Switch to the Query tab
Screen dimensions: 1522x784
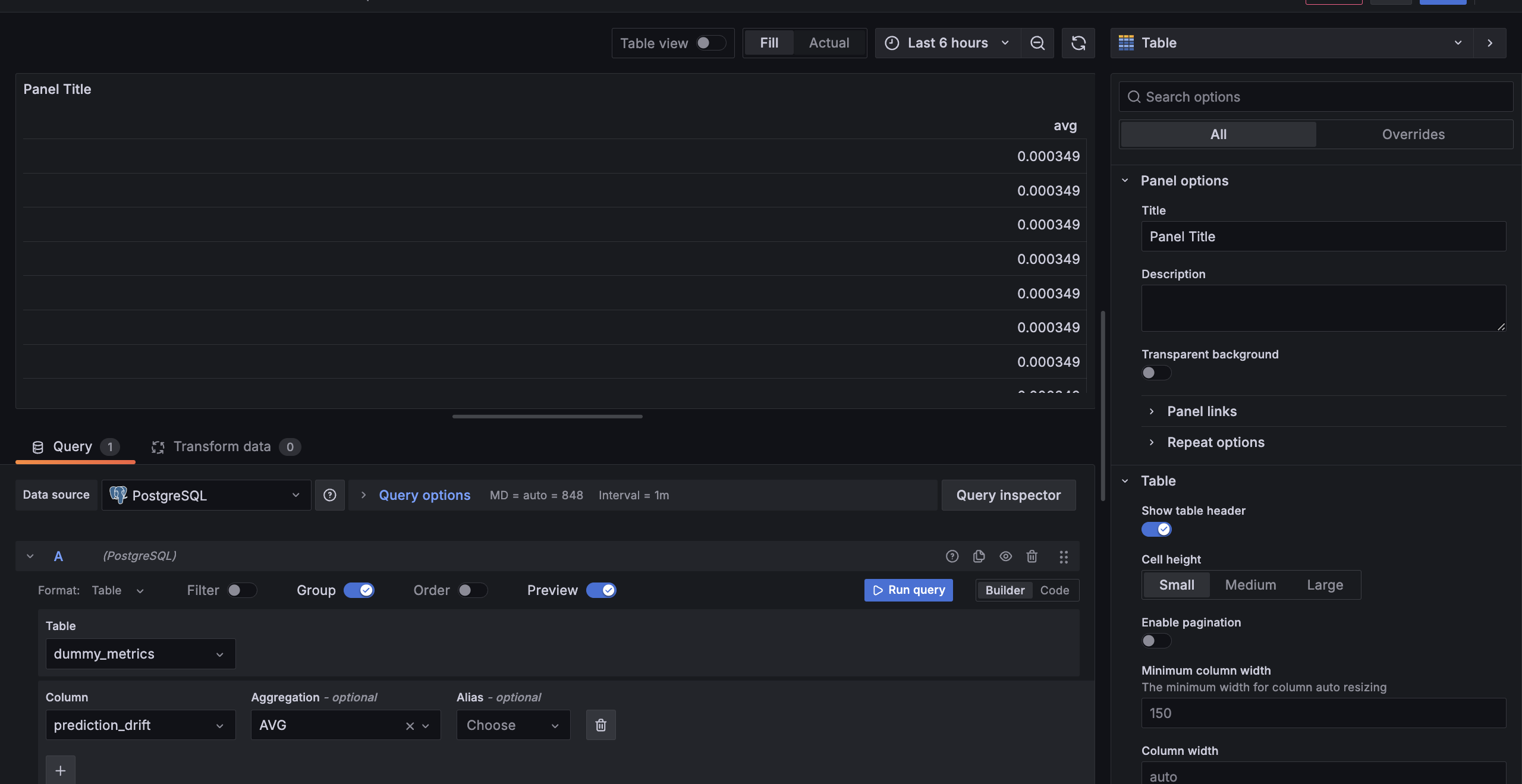[76, 447]
